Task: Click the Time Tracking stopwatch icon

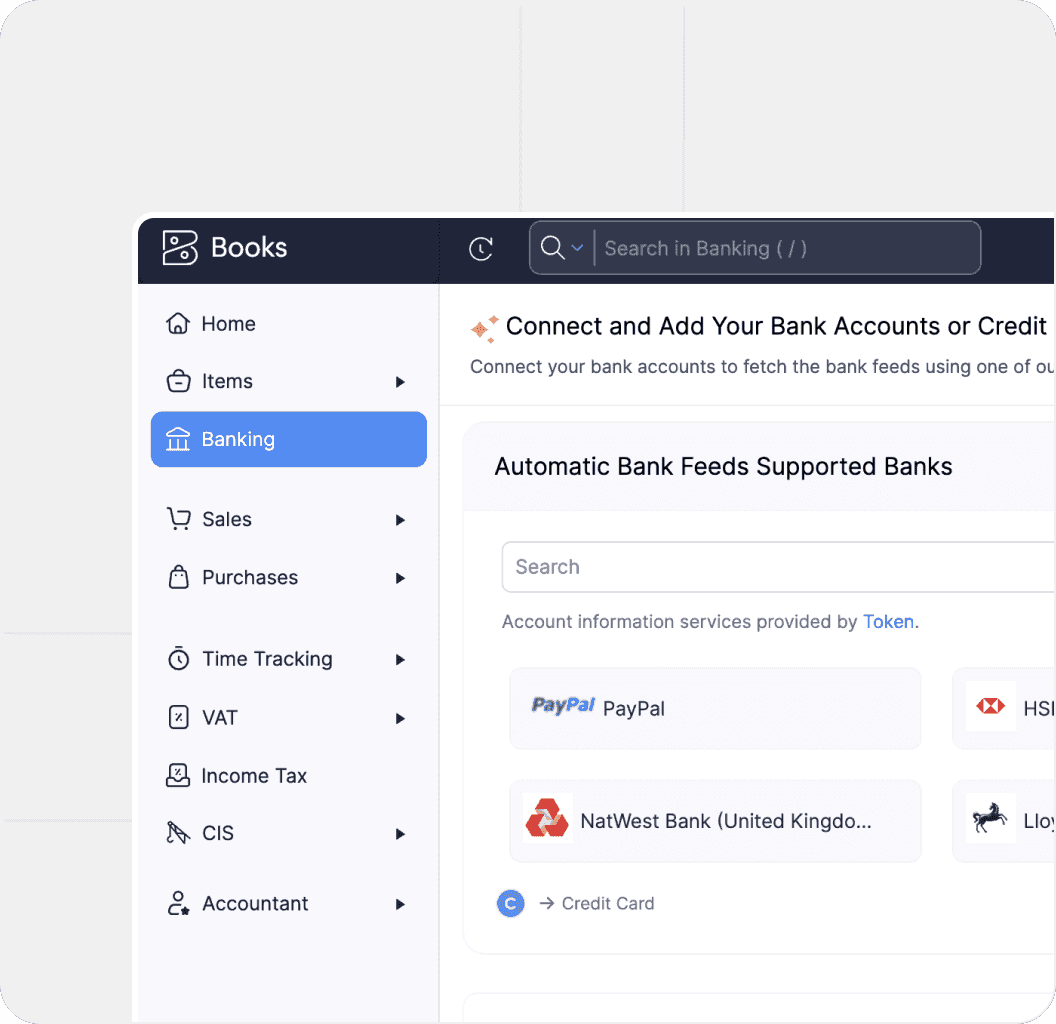Action: tap(178, 658)
